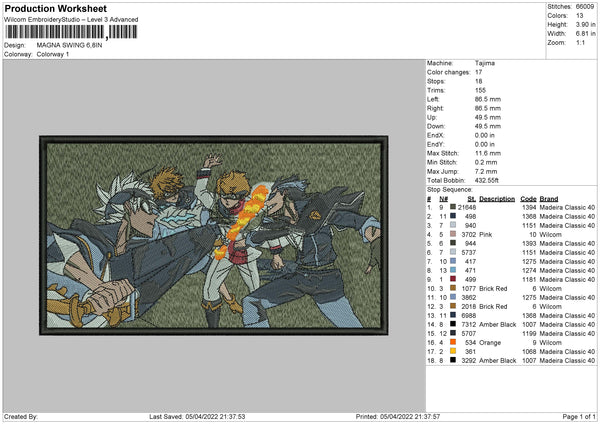Select the Up value 49.5 mm
This screenshot has height=424, width=600.
click(x=488, y=117)
